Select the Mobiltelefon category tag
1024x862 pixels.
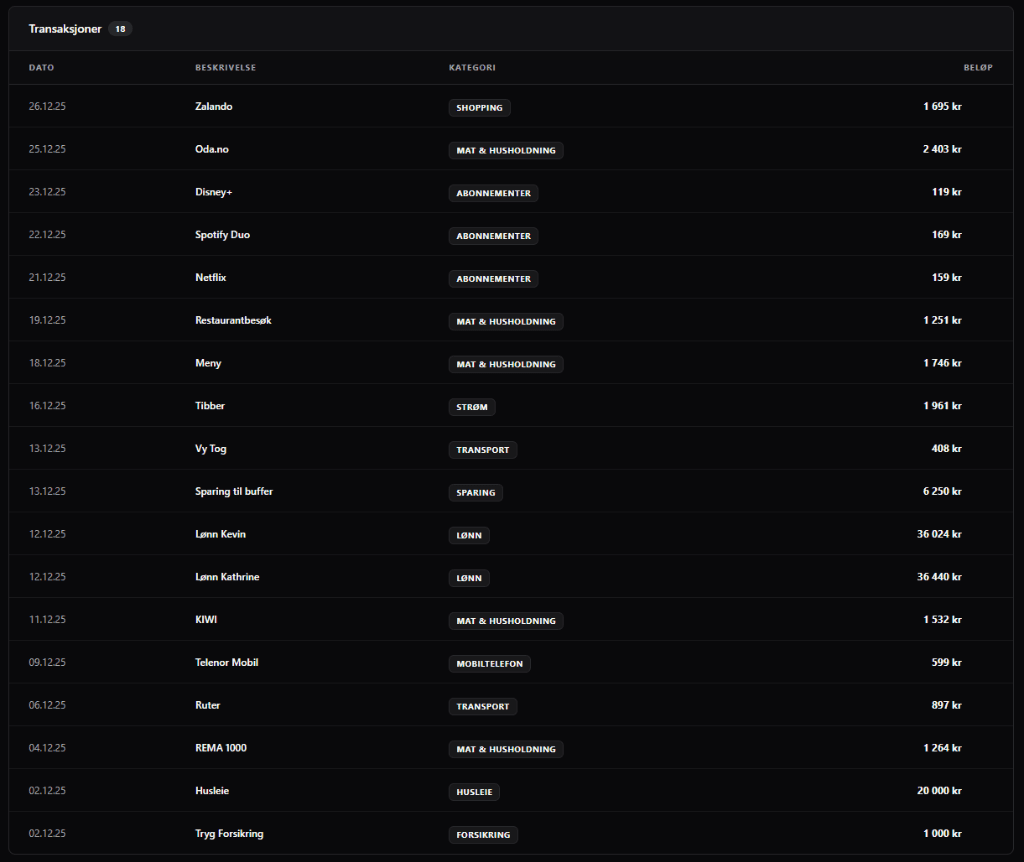click(489, 664)
